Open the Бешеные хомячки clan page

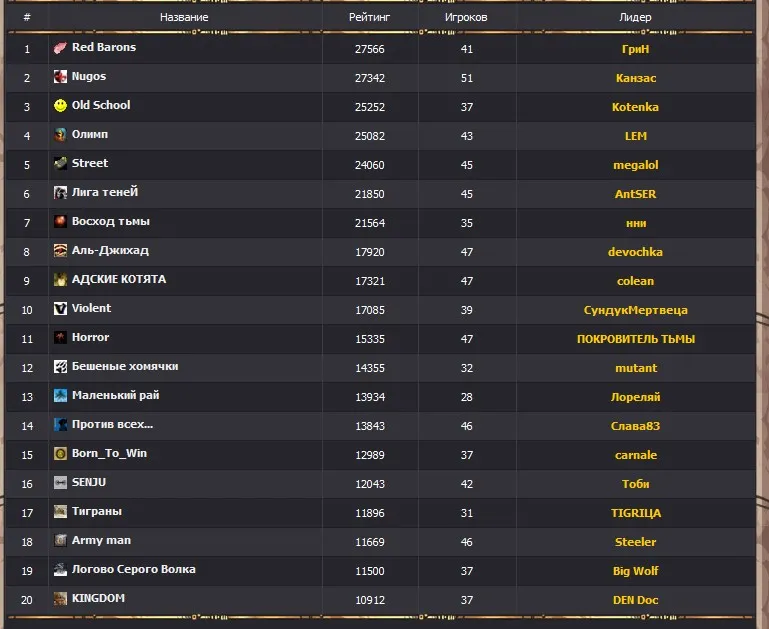coord(124,366)
